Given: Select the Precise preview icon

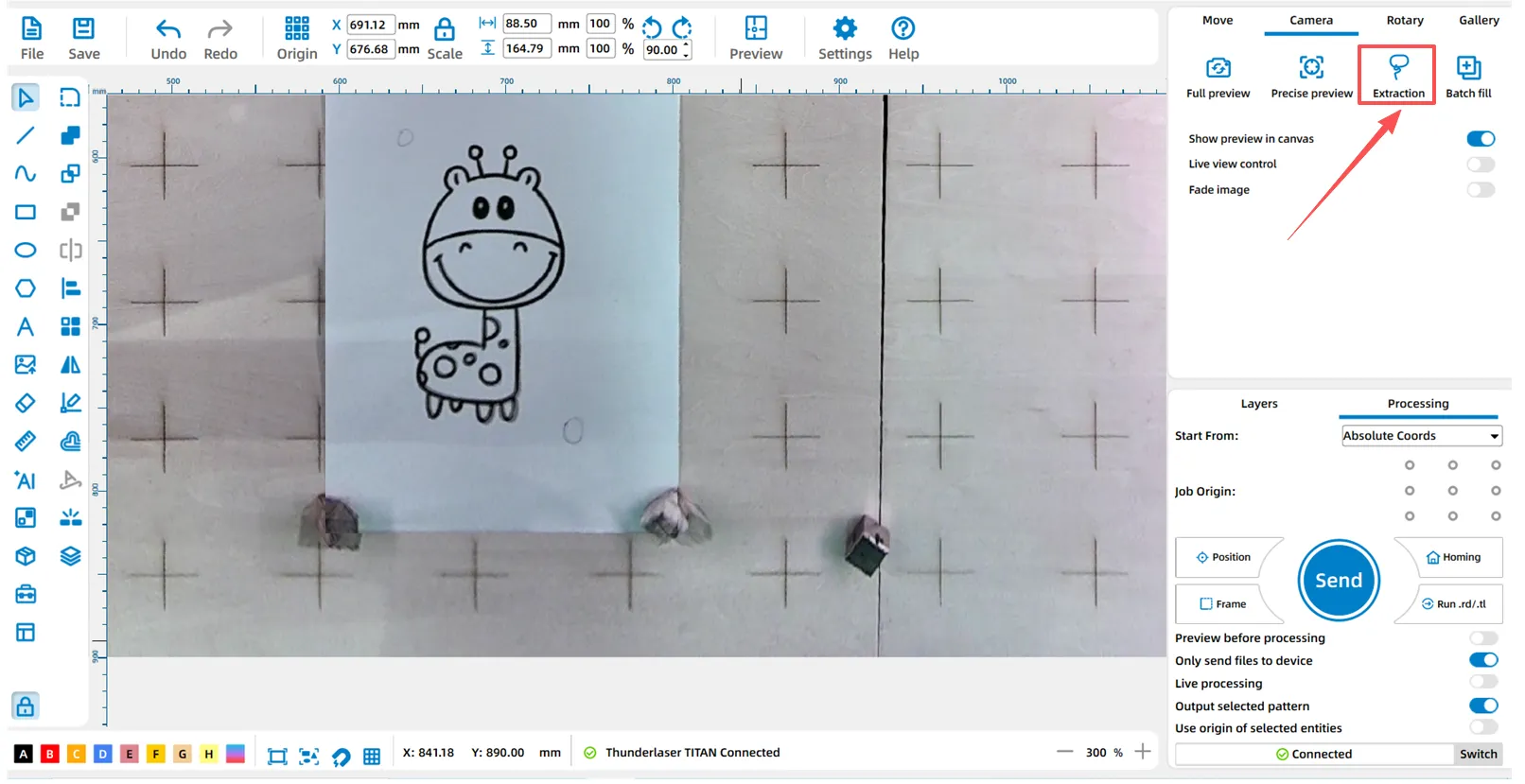Looking at the screenshot, I should pyautogui.click(x=1311, y=68).
